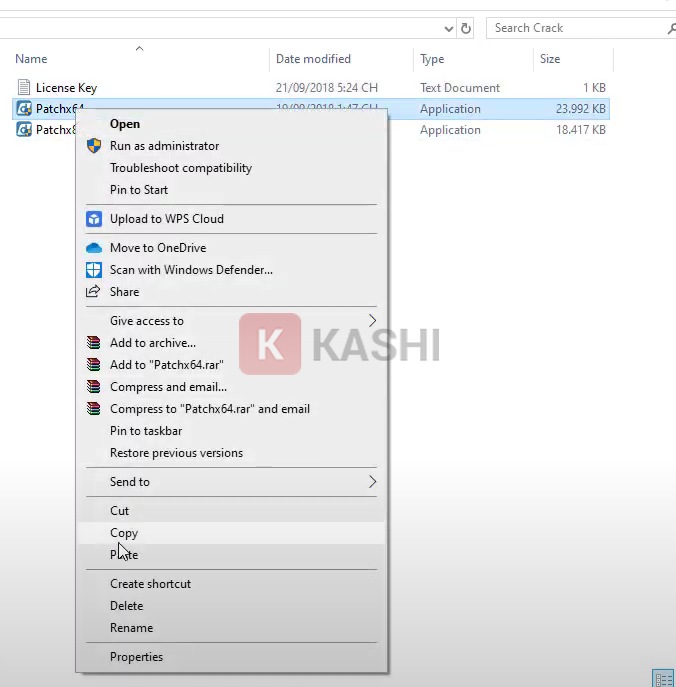Click the Windows Defender shield icon
This screenshot has height=687, width=676.
(94, 270)
